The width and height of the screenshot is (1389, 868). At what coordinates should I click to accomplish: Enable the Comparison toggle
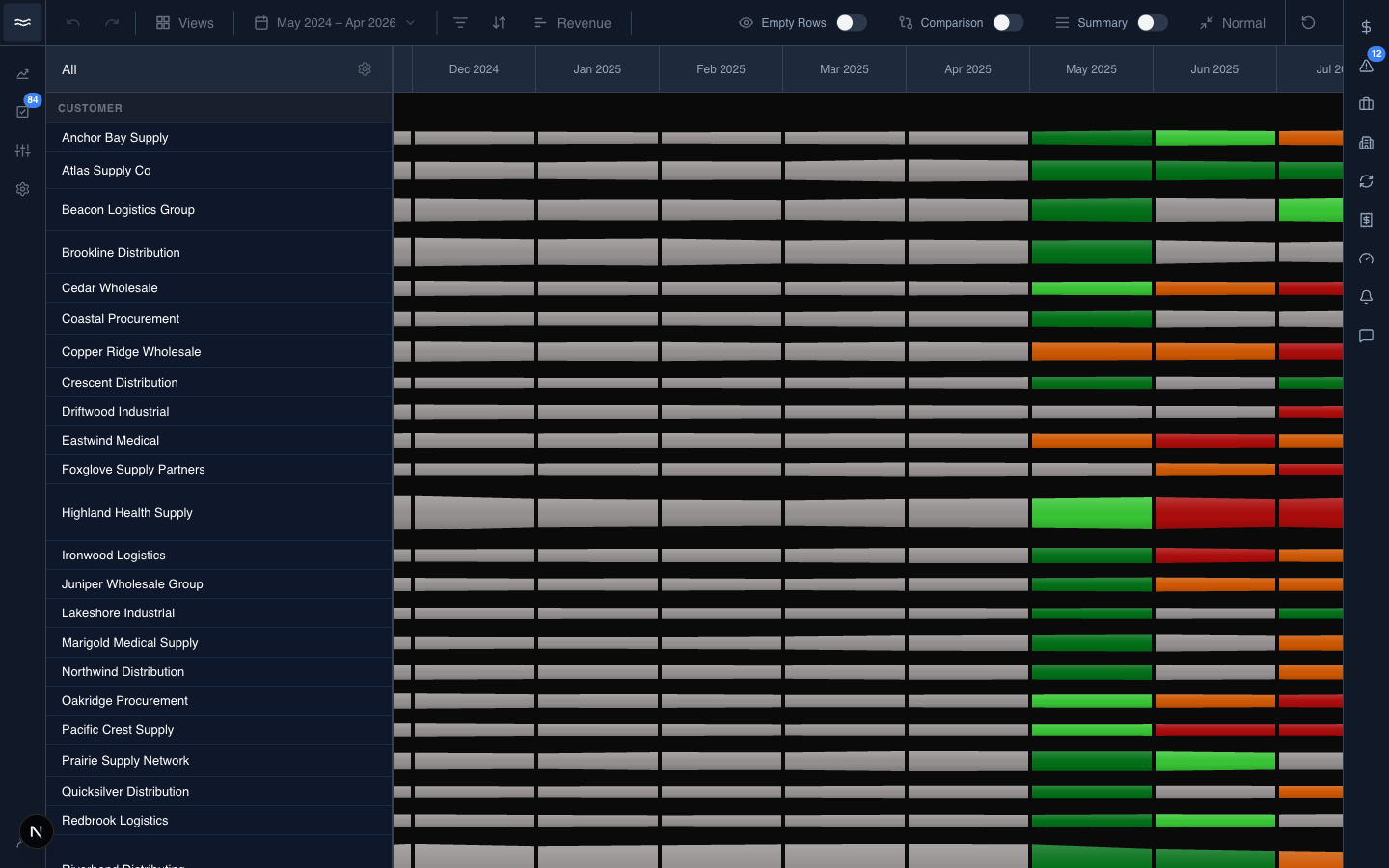point(1008,22)
